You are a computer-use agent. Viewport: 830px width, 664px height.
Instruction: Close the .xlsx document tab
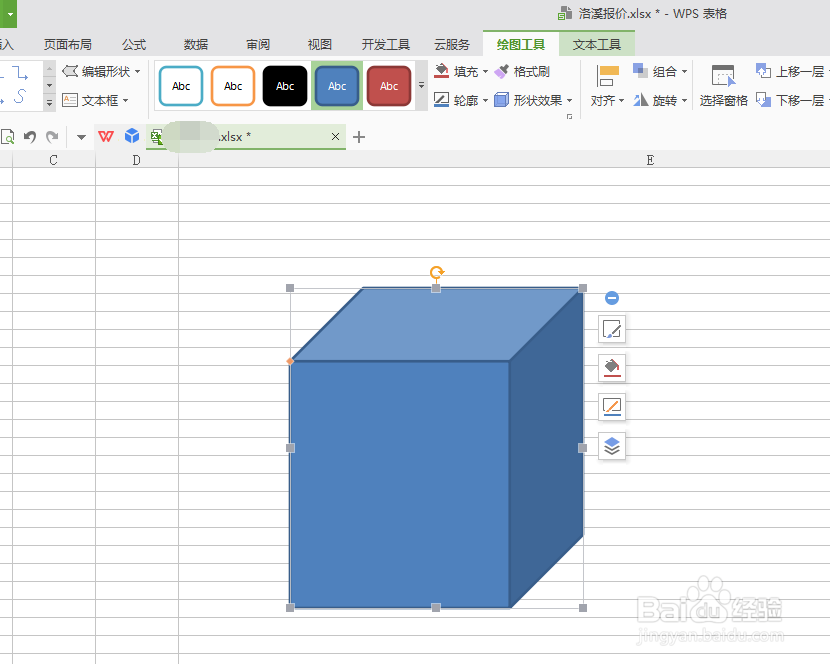335,137
